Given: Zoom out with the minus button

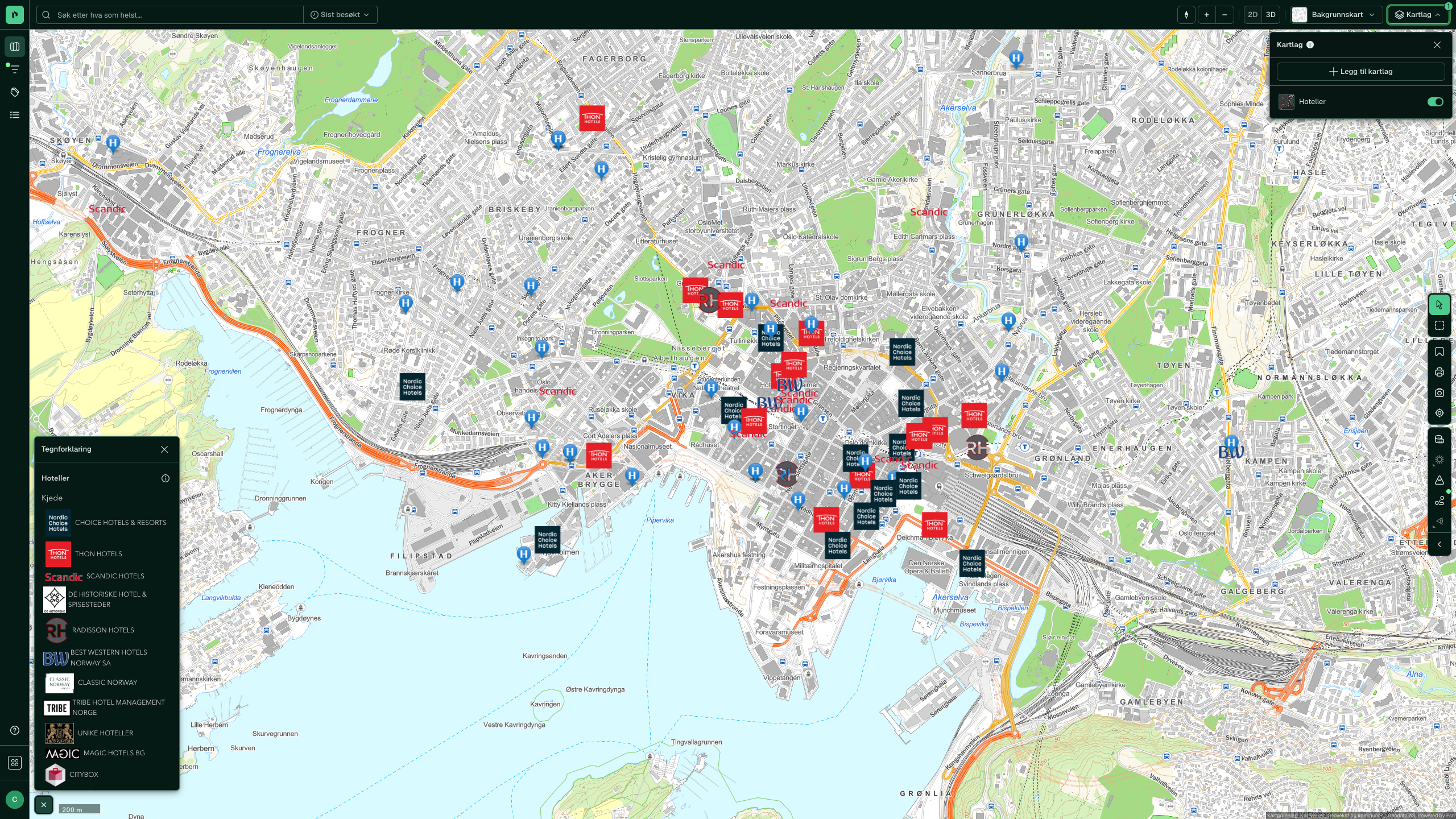Looking at the screenshot, I should [1225, 15].
